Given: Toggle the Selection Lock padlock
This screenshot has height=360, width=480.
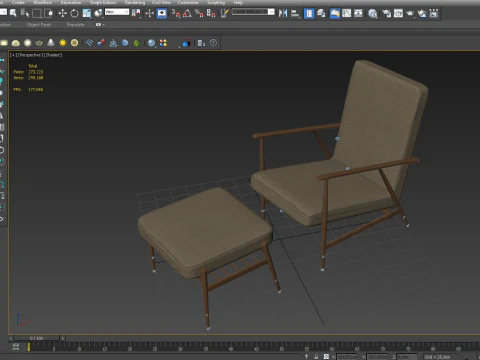Looking at the screenshot, I should coord(316,357).
